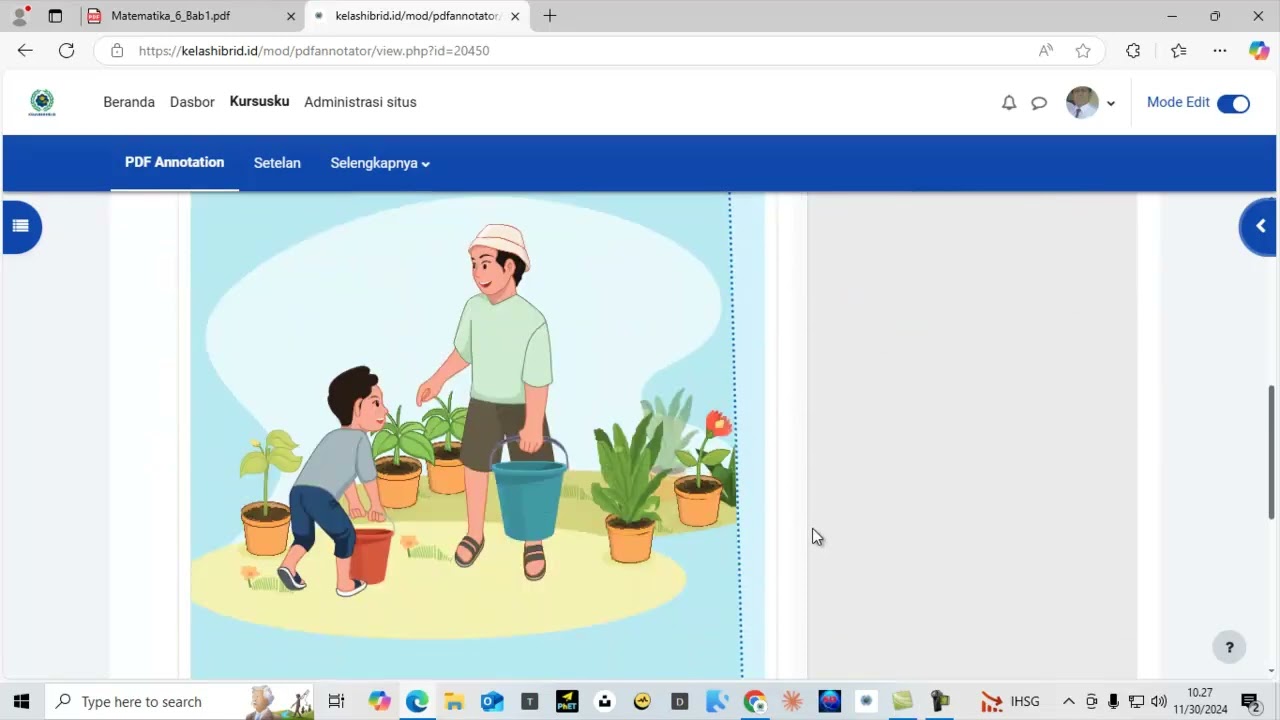Image resolution: width=1280 pixels, height=720 pixels.
Task: Open Copilot from the taskbar
Action: click(x=379, y=701)
